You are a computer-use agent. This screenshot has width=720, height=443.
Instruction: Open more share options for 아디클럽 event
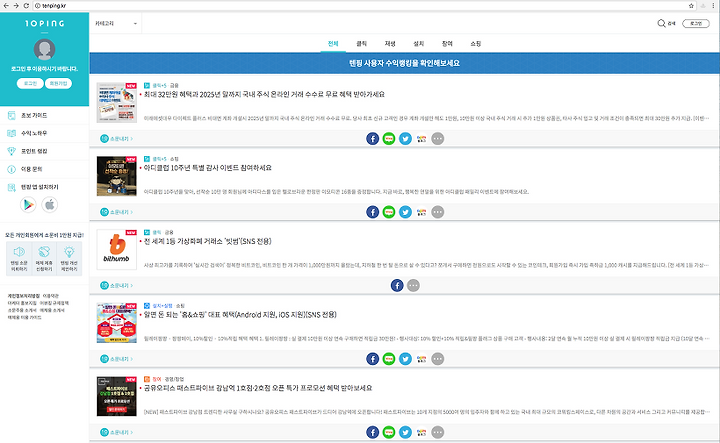click(x=438, y=212)
